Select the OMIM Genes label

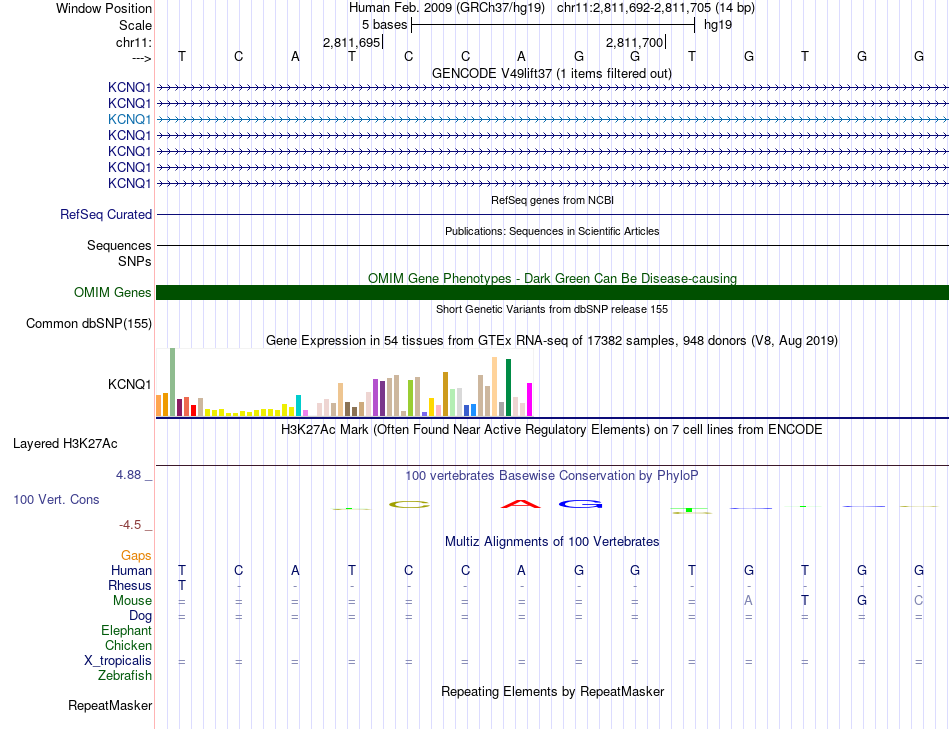[112, 293]
